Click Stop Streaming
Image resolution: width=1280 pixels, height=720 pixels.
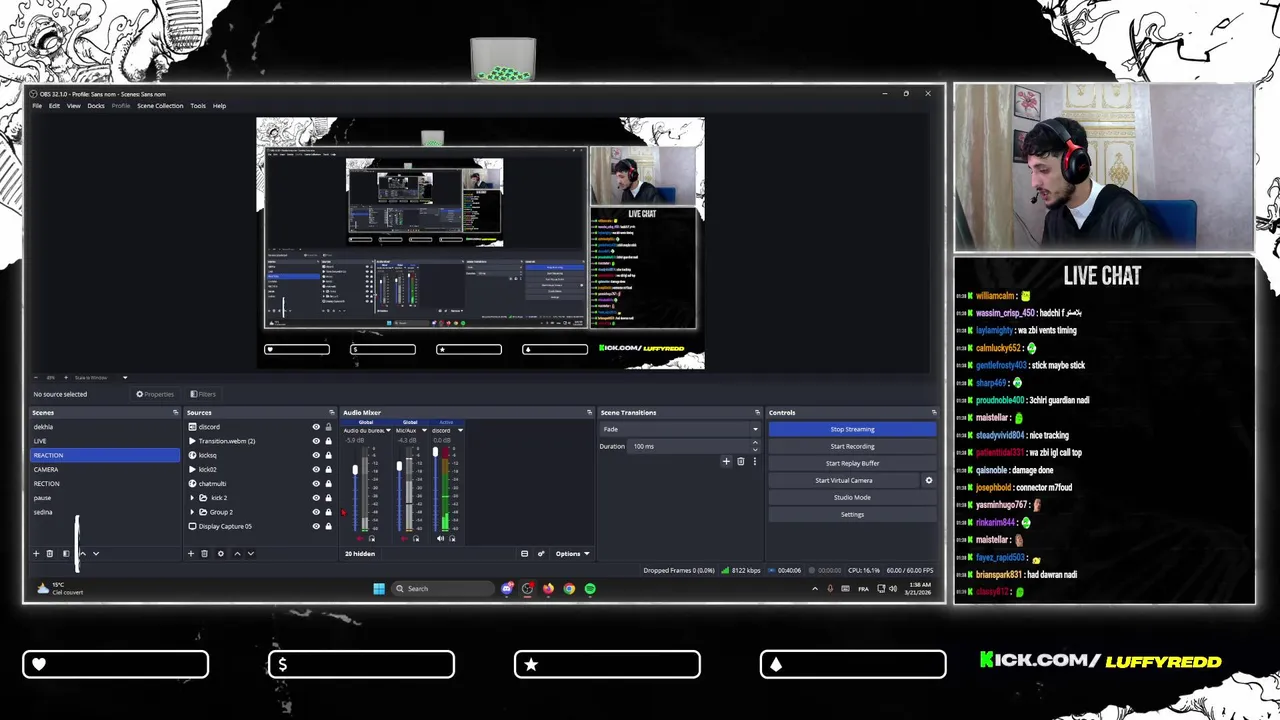click(x=852, y=429)
